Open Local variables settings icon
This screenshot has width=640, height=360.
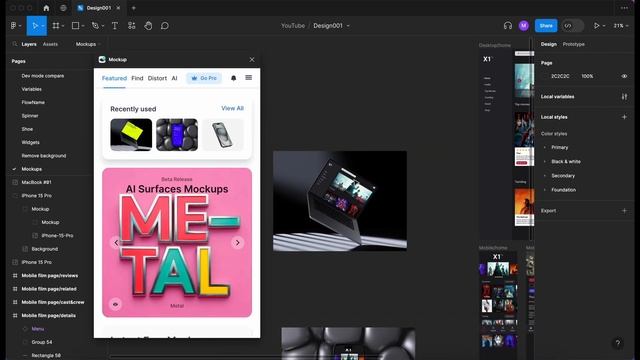coord(624,97)
